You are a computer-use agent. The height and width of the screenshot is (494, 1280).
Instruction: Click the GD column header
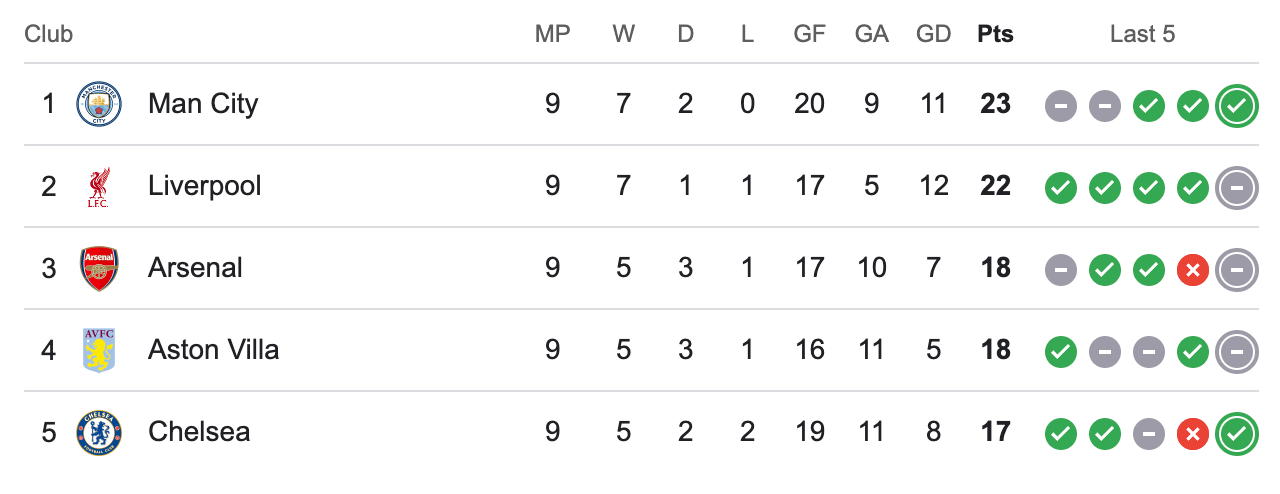point(933,34)
